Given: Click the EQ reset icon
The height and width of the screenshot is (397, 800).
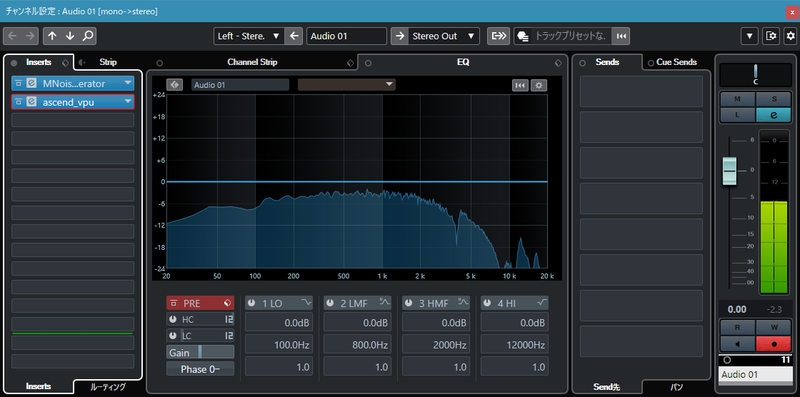Looking at the screenshot, I should [x=520, y=85].
